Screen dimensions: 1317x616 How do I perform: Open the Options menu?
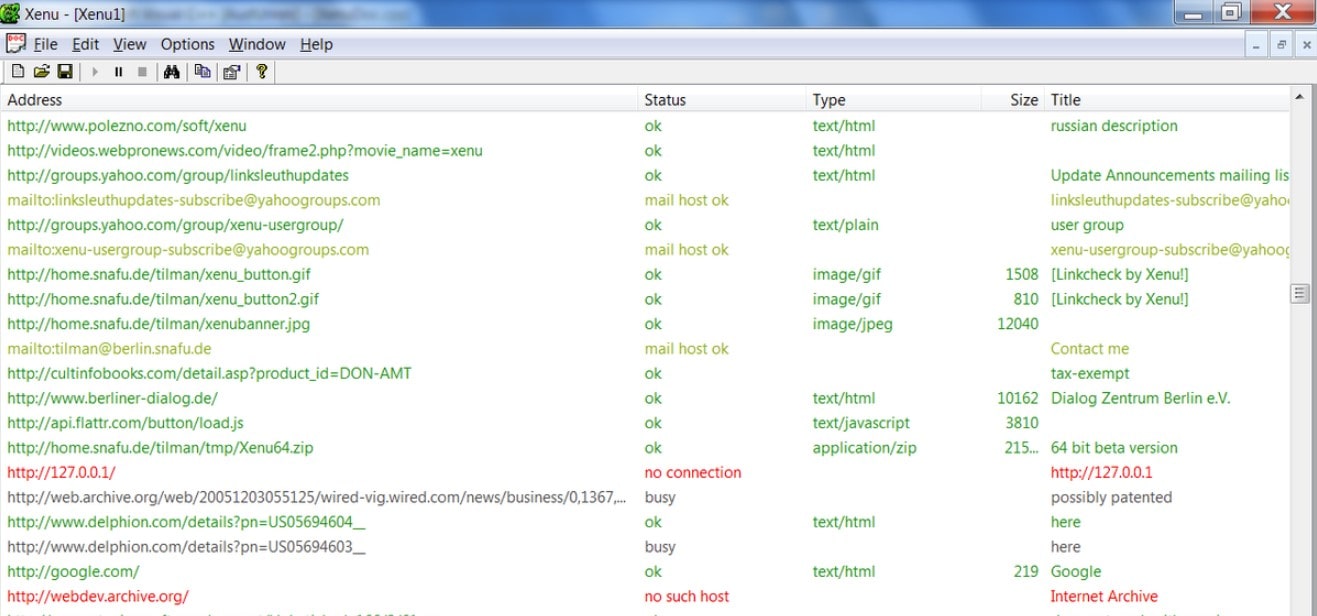(187, 44)
